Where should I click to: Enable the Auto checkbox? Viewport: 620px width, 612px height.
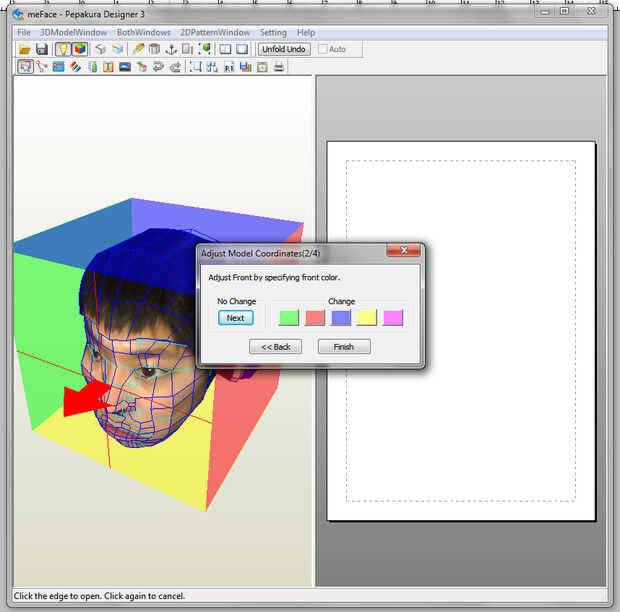coord(323,49)
